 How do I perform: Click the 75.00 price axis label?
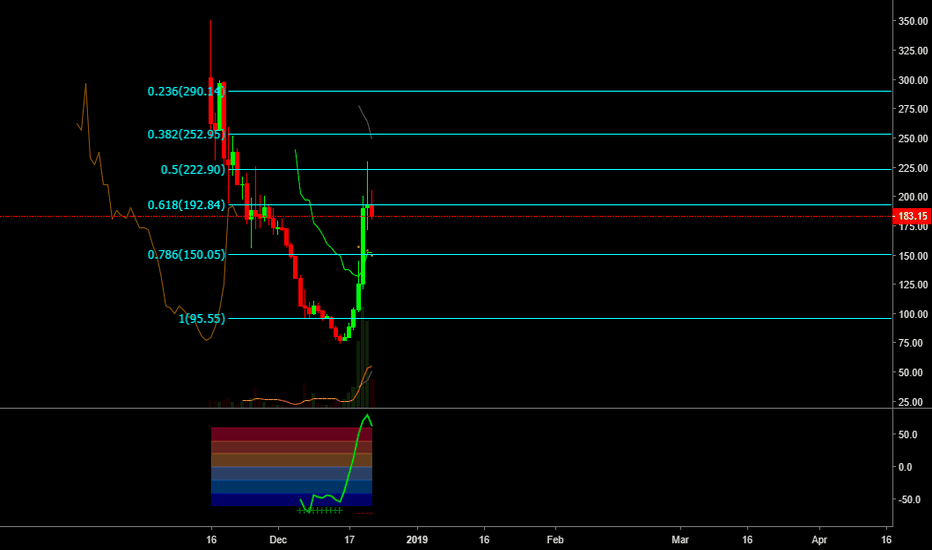pyautogui.click(x=911, y=343)
